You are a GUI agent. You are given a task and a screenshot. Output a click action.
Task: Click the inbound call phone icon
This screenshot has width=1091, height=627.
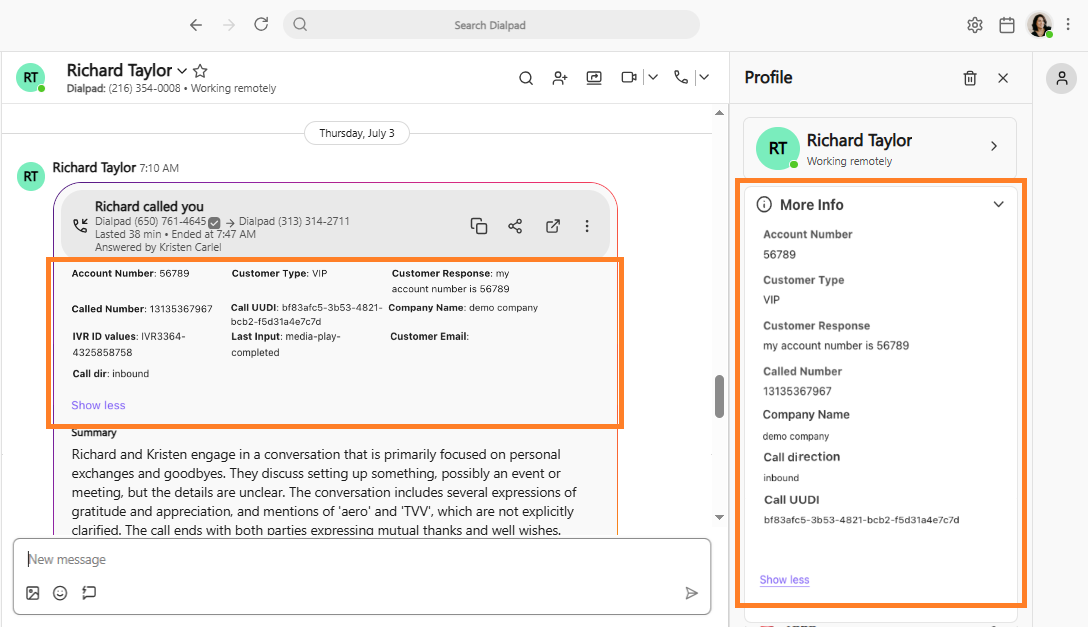click(x=80, y=225)
